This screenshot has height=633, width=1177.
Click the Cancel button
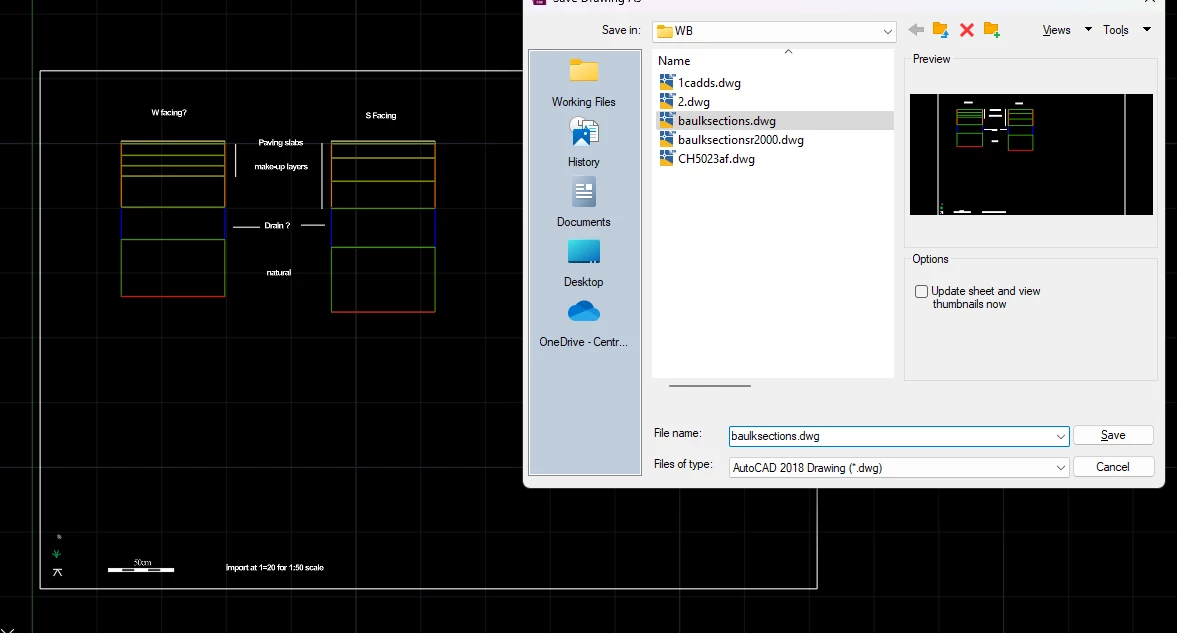(x=1112, y=467)
